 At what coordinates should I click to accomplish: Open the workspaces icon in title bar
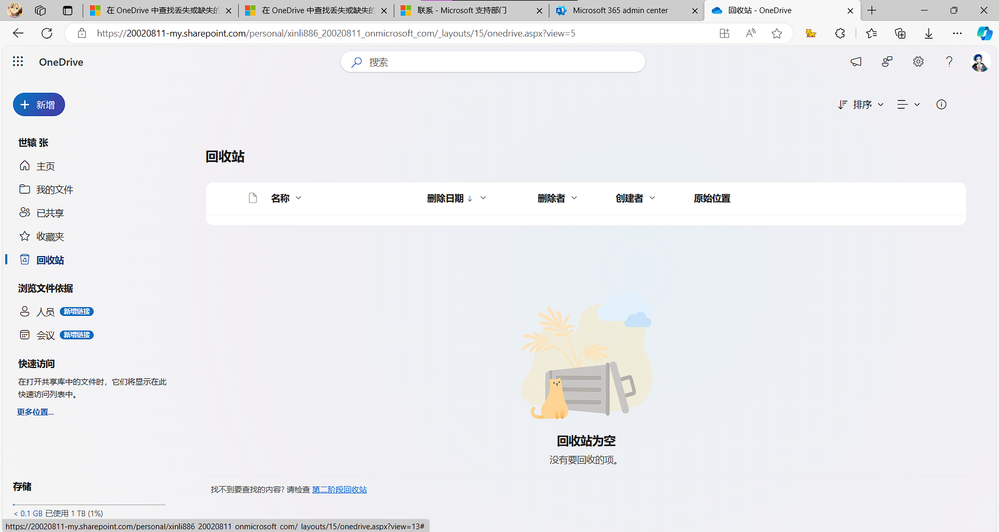coord(40,10)
